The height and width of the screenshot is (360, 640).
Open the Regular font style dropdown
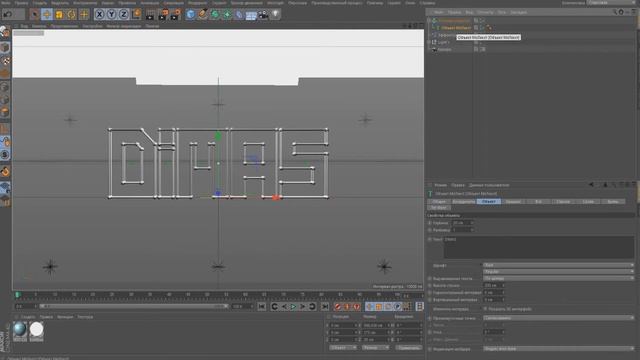pos(558,271)
